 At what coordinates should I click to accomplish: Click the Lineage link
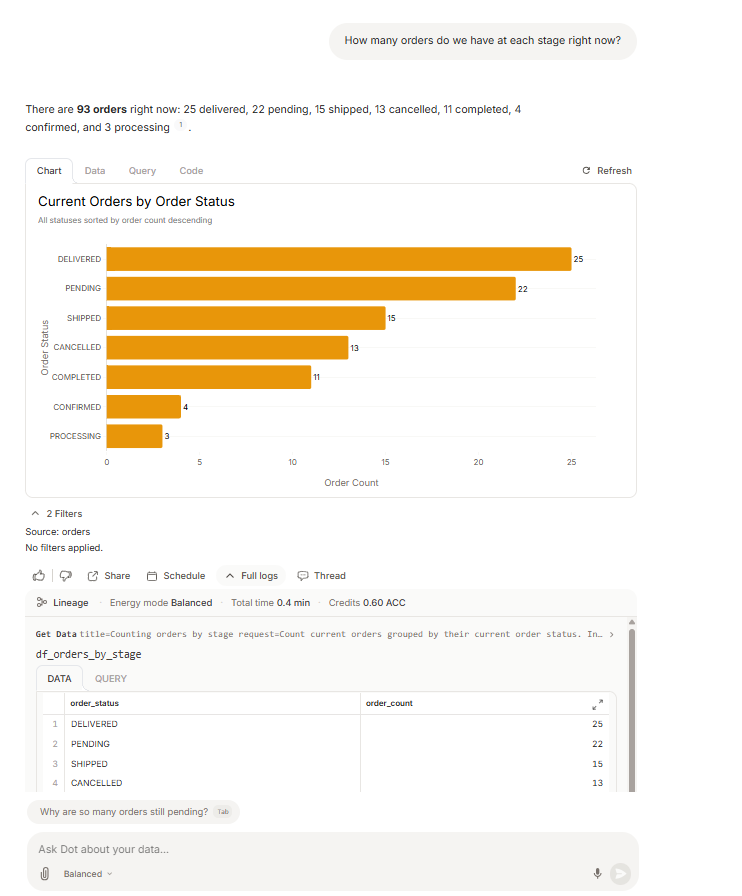tap(63, 602)
